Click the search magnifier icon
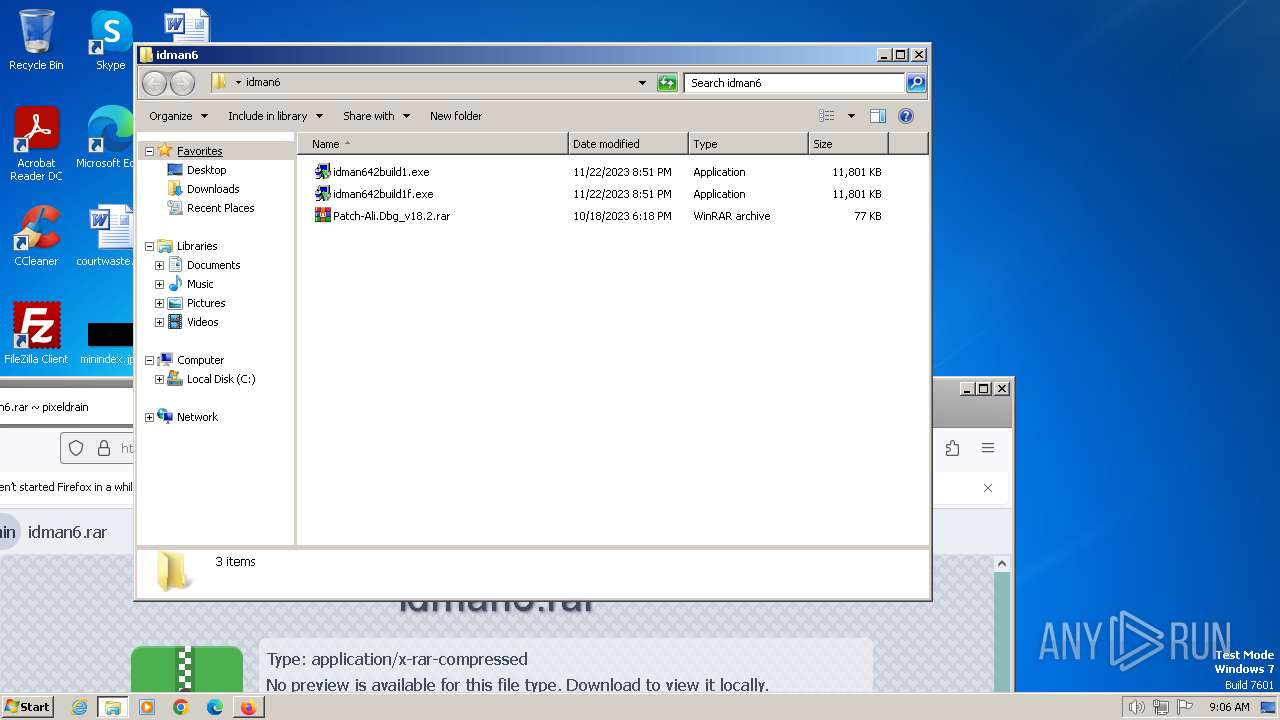1280x720 pixels. click(x=915, y=83)
